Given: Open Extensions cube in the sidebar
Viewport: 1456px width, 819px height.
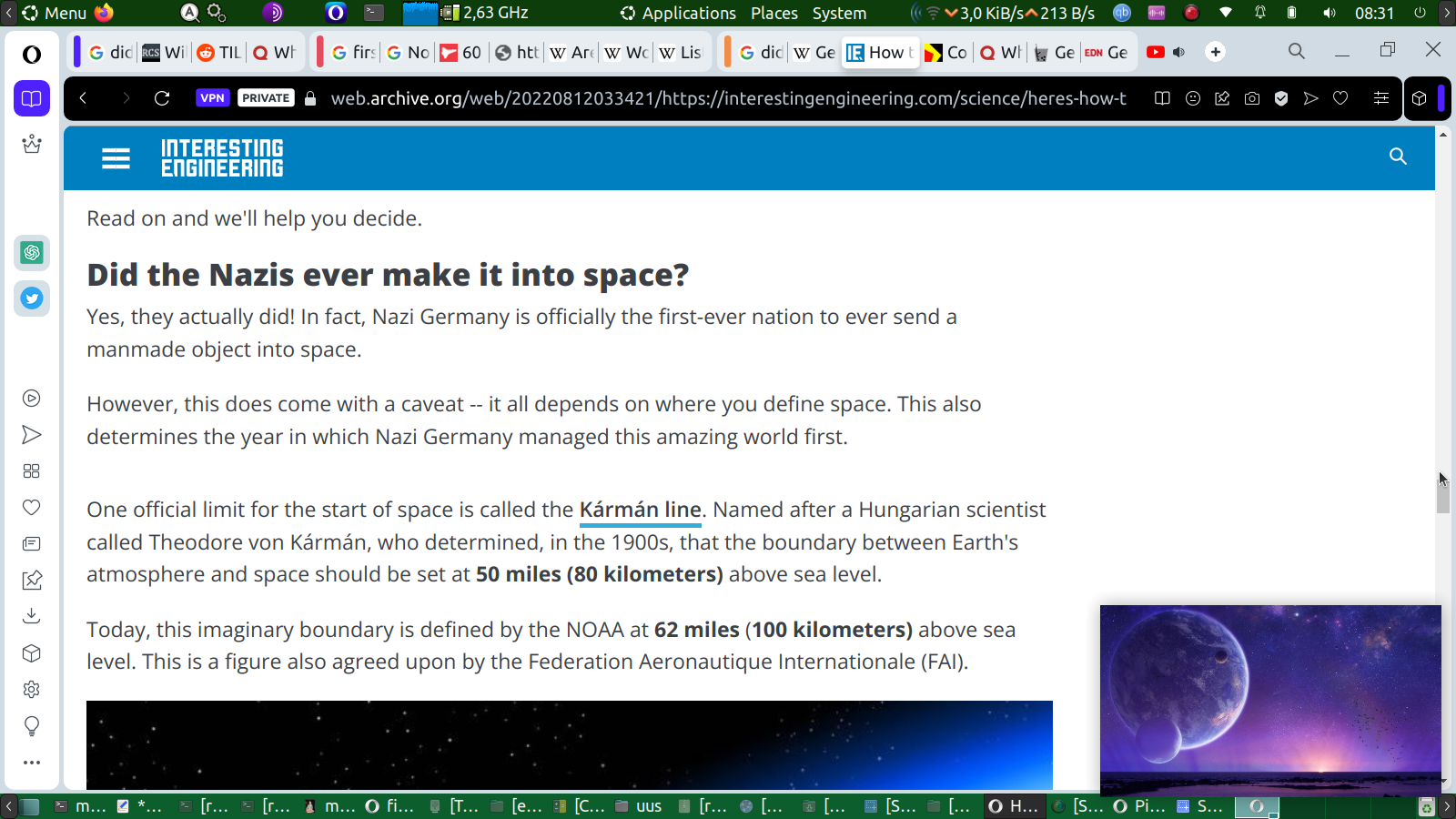Looking at the screenshot, I should [32, 653].
